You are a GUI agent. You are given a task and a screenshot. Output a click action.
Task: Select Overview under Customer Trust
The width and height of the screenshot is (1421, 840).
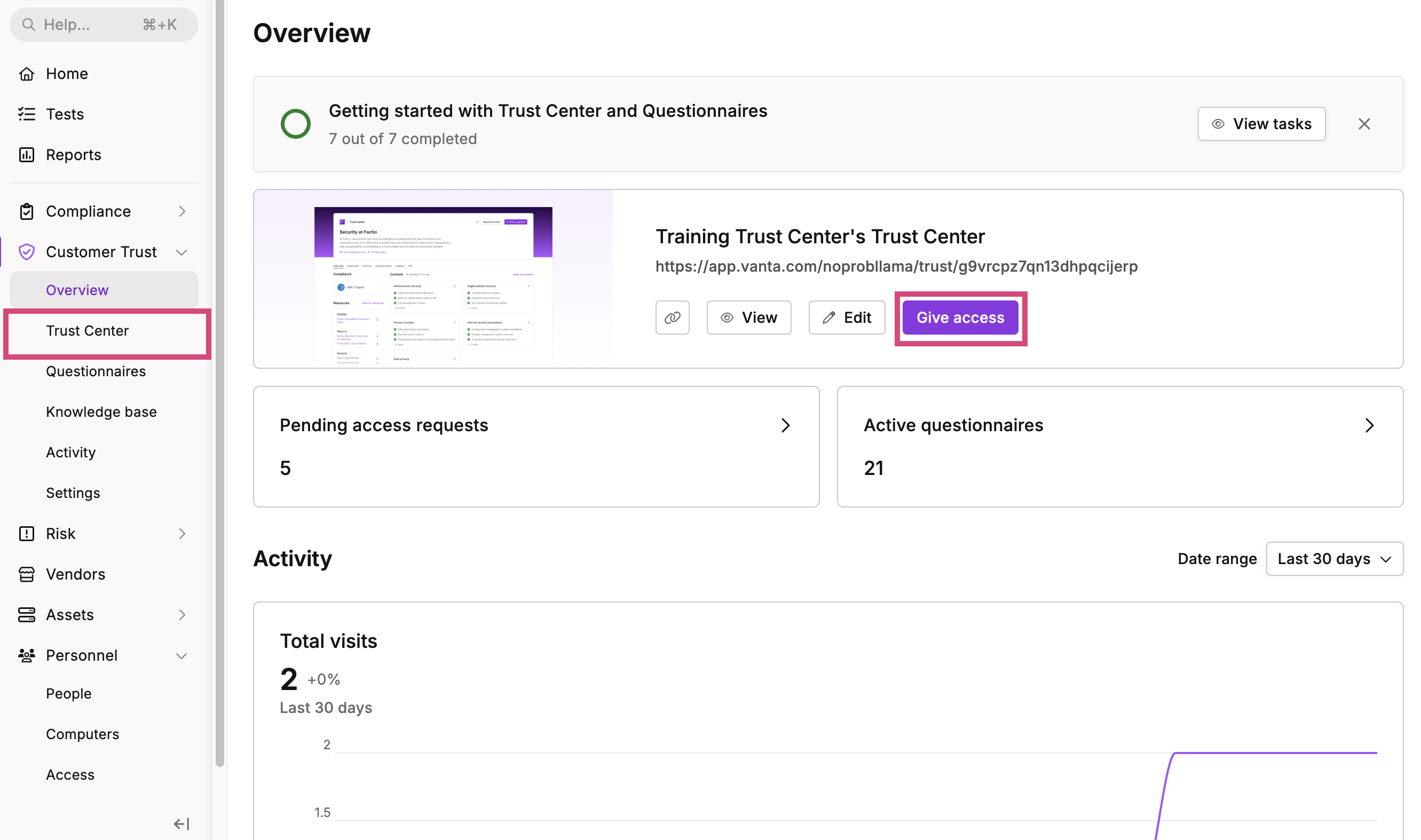point(104,290)
